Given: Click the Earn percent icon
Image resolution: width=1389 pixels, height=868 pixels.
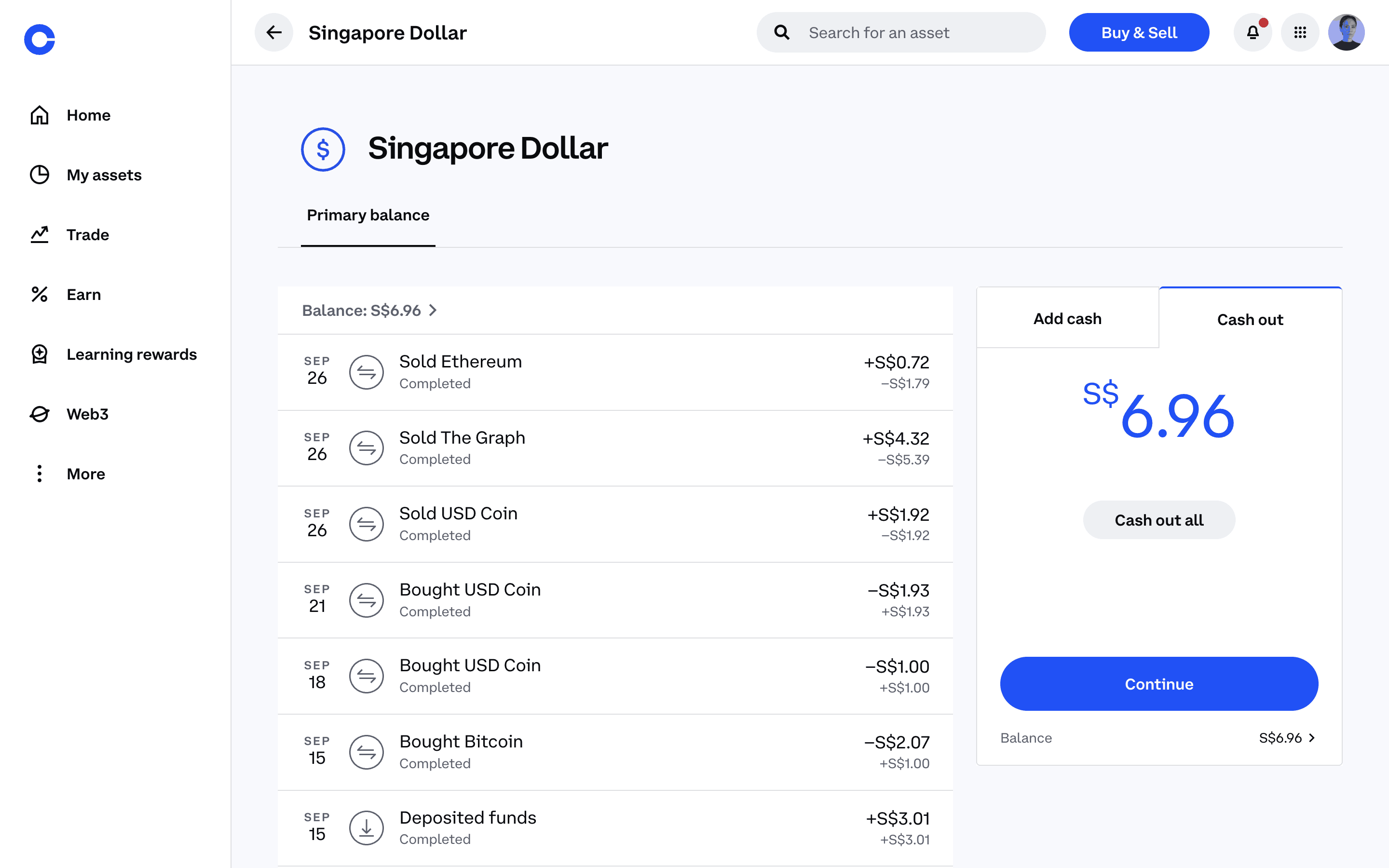Looking at the screenshot, I should tap(40, 295).
